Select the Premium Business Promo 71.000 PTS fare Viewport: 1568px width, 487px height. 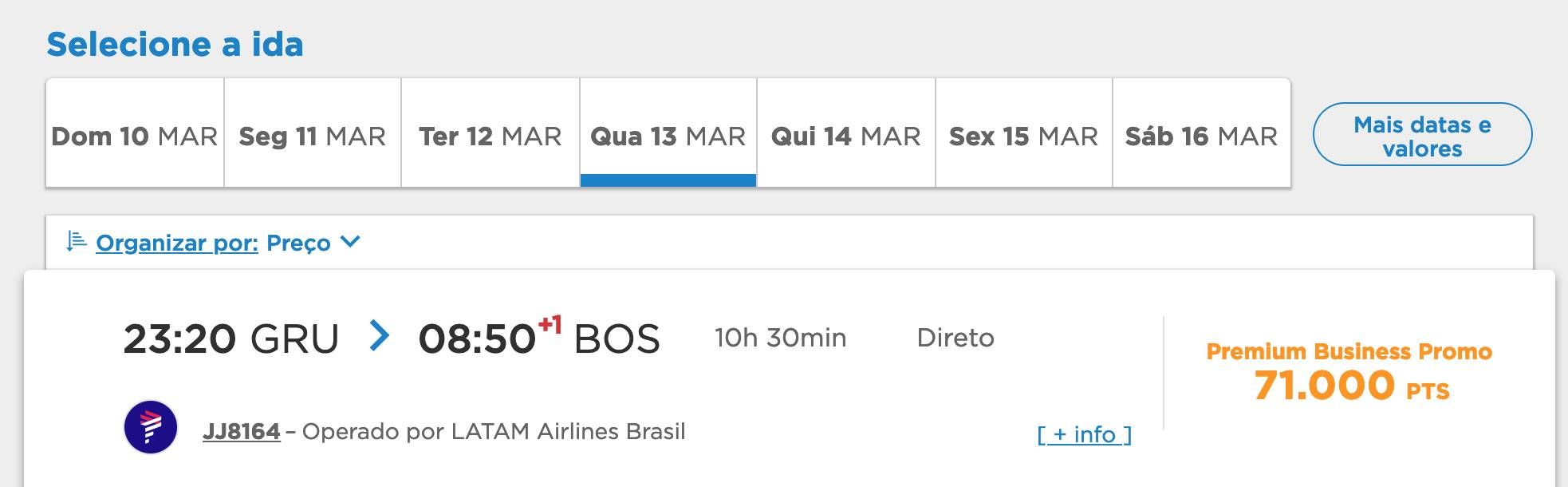coord(1349,372)
